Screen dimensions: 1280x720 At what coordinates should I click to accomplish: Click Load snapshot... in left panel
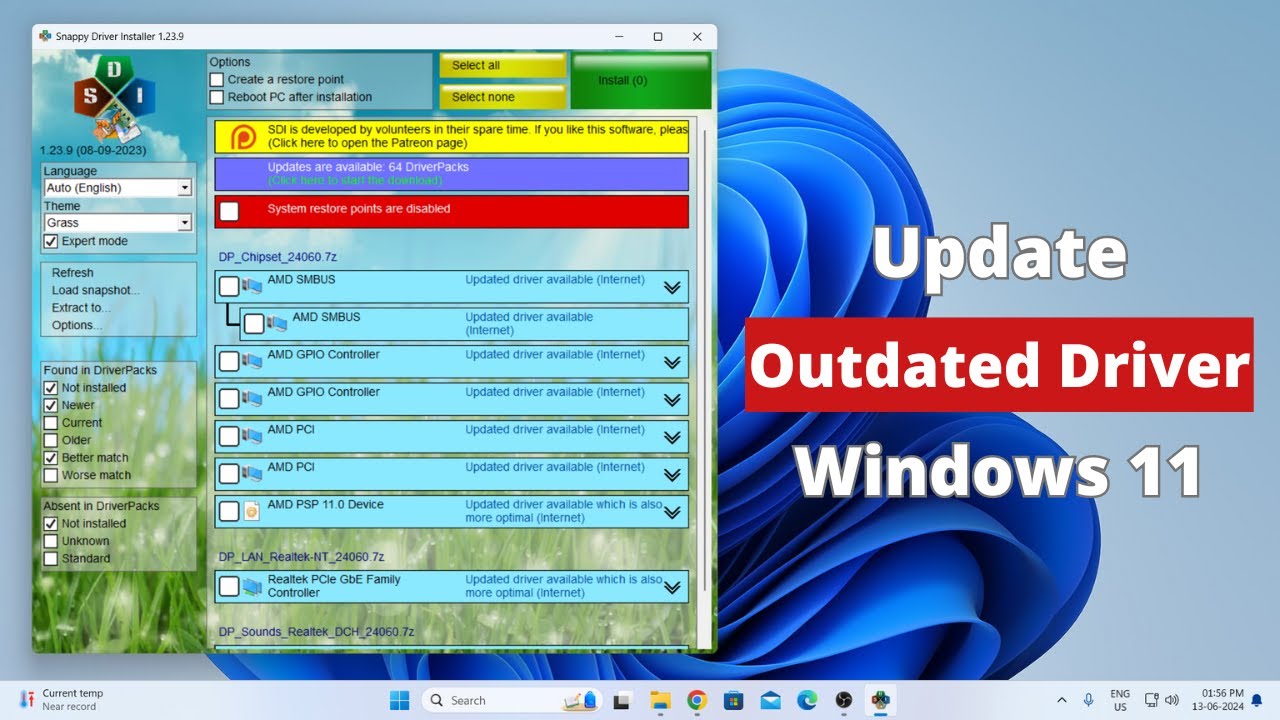pyautogui.click(x=96, y=291)
